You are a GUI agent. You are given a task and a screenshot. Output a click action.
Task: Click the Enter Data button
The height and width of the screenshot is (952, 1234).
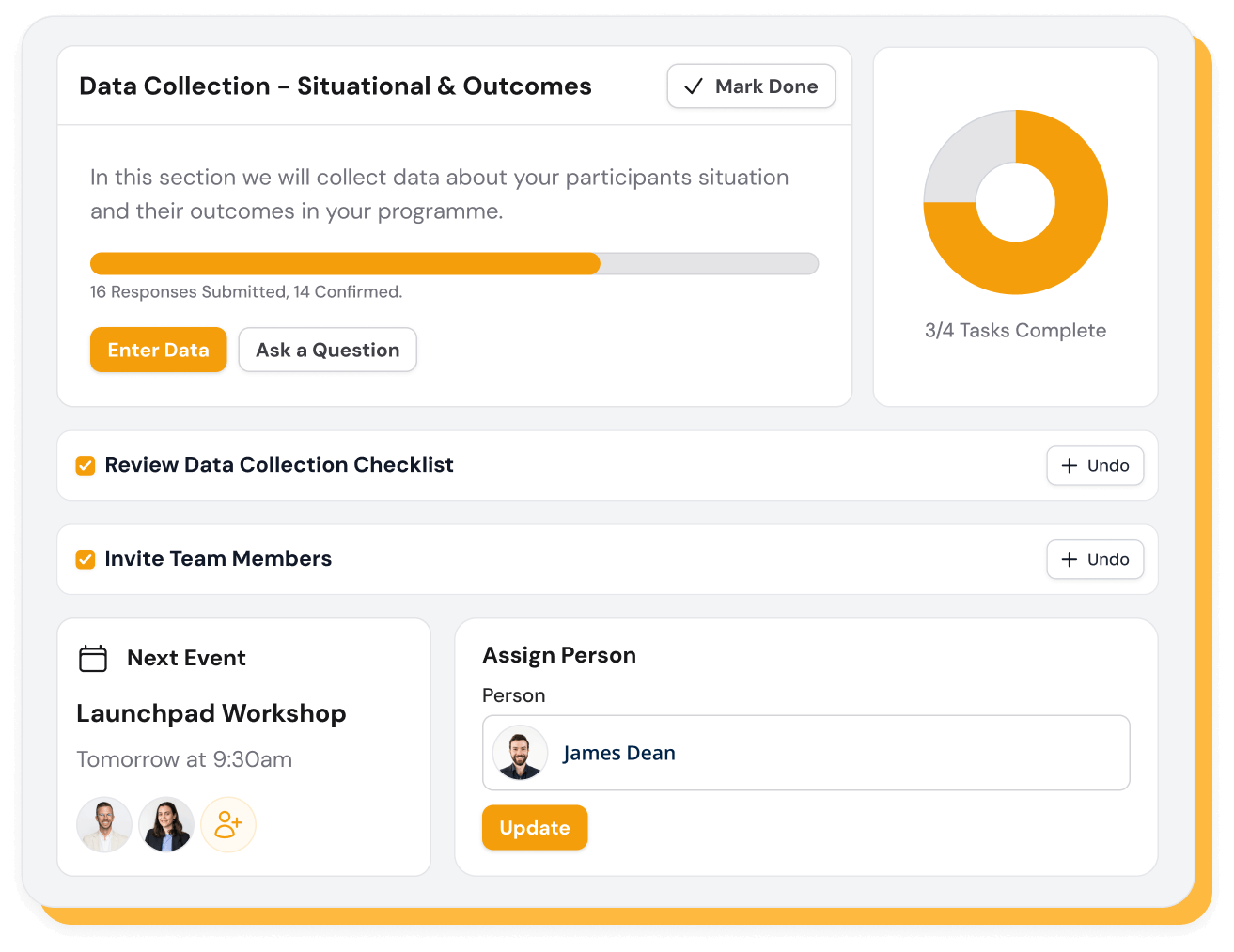point(158,350)
